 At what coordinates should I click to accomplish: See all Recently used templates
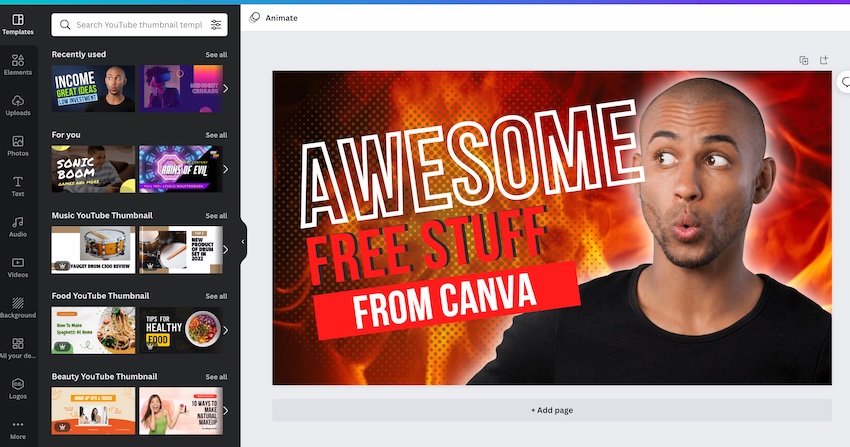(x=216, y=55)
